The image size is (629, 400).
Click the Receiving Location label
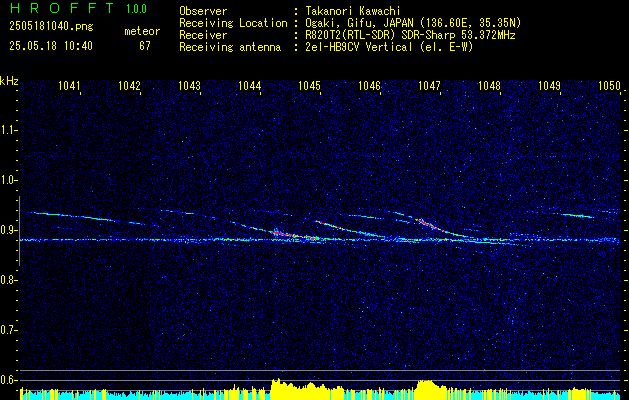(x=233, y=23)
